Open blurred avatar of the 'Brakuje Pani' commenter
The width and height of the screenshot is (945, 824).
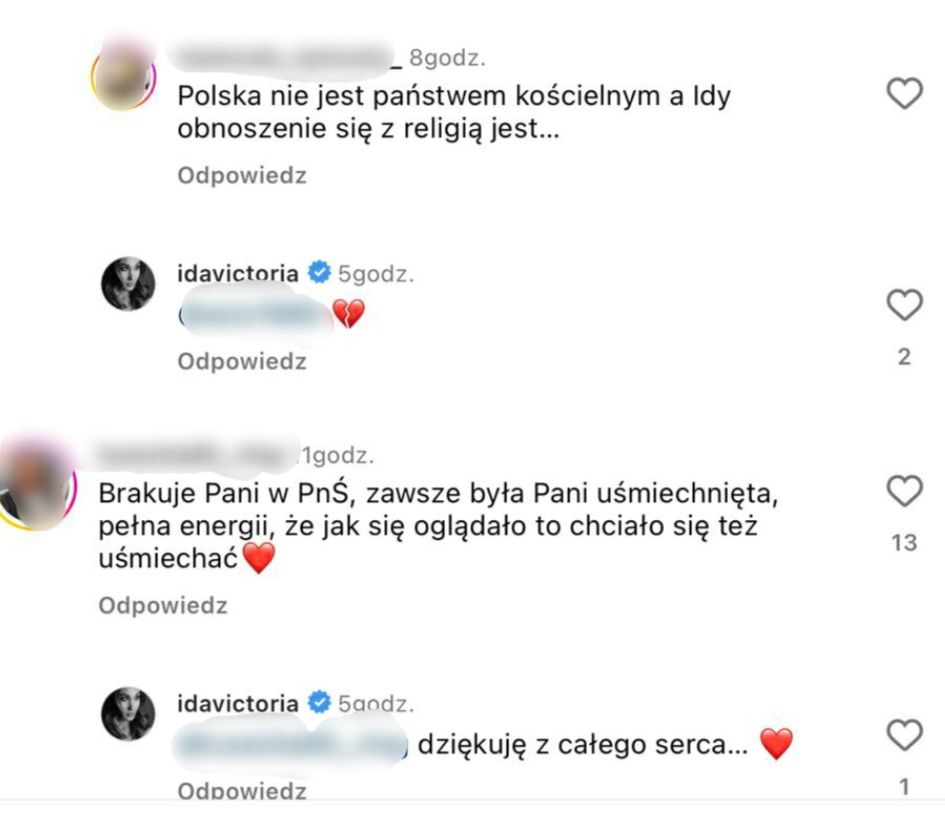point(37,486)
